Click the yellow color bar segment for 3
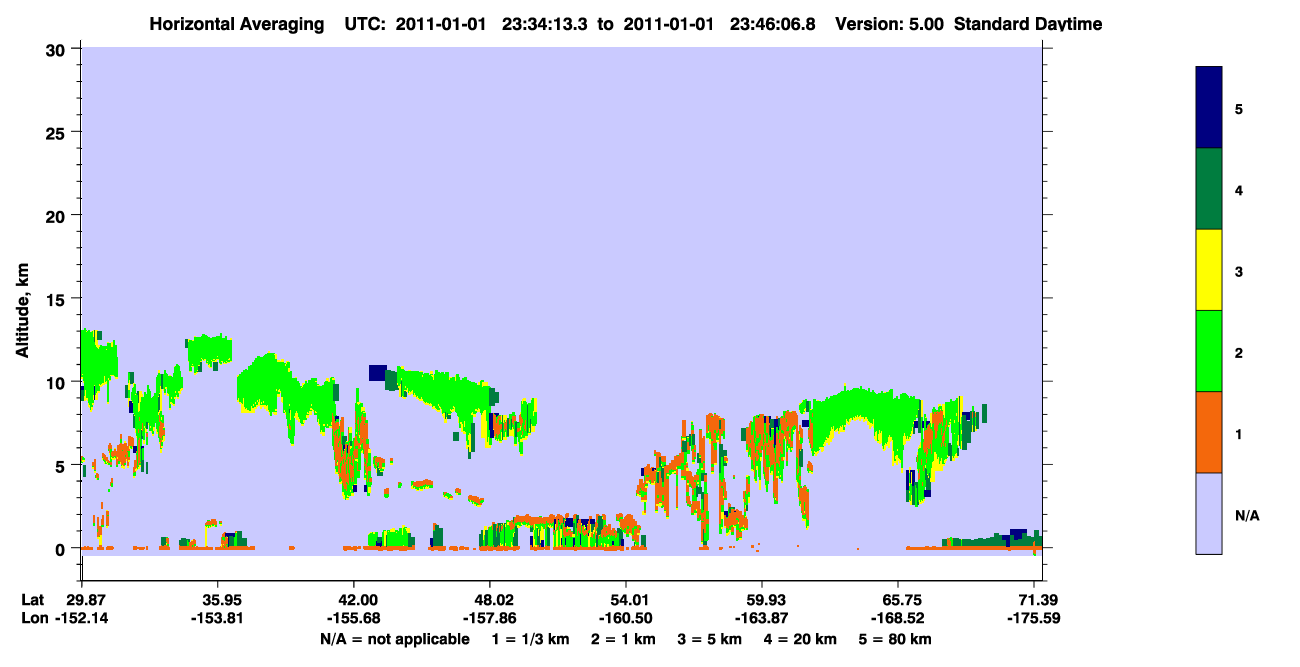This screenshot has height=667, width=1300. click(1209, 270)
